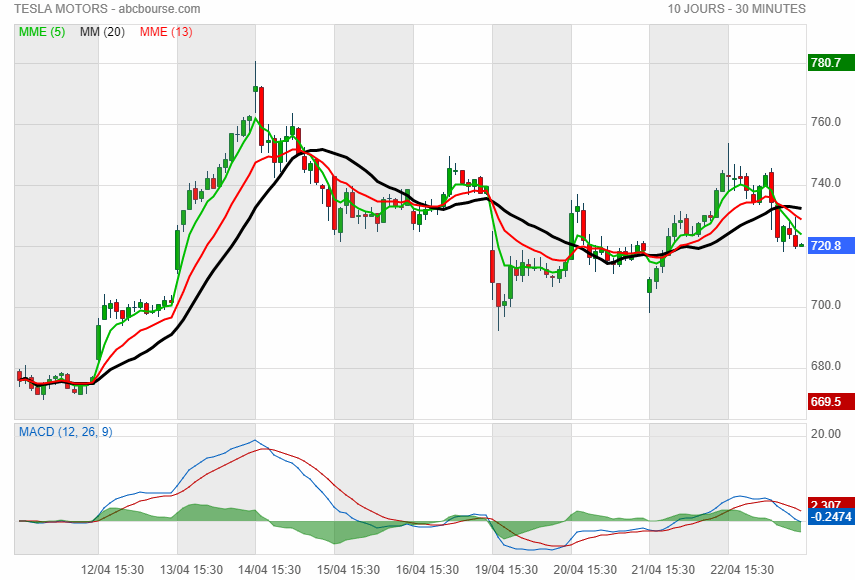The image size is (855, 580).
Task: Click the blue -0.2474 MACD value tag
Action: 831,516
